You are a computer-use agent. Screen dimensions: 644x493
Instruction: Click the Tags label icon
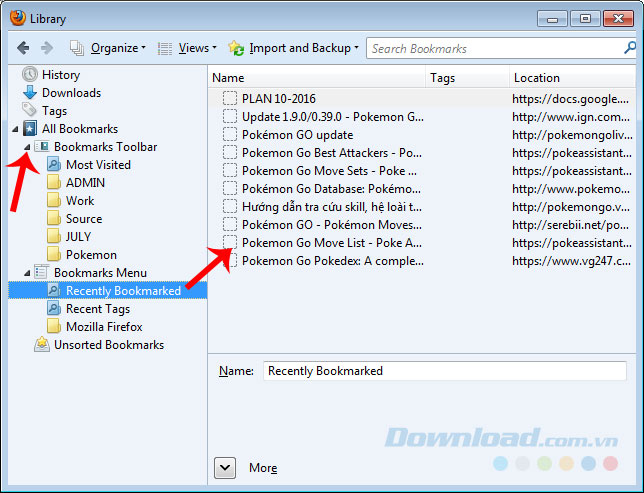pos(29,110)
